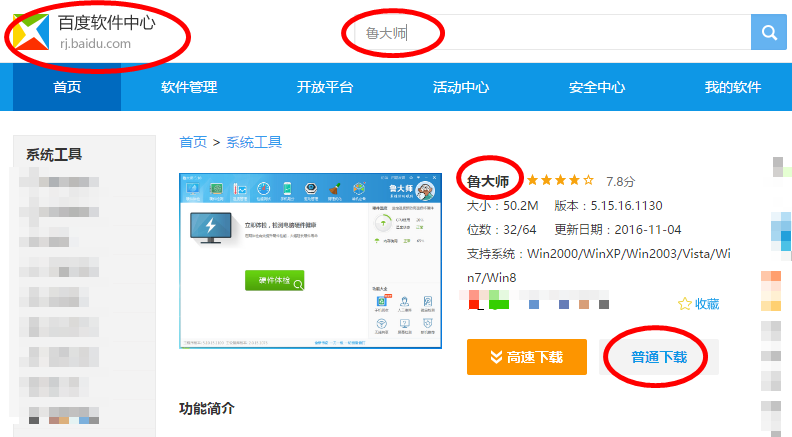Click the magnifier search button
Screen dimensions: 792x437
tap(769, 32)
